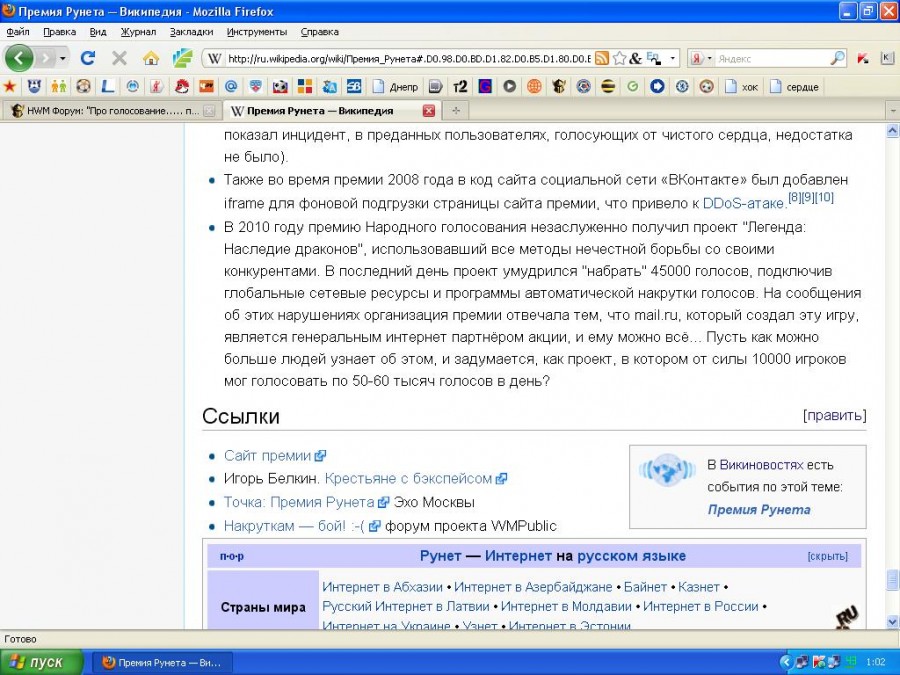The width and height of the screenshot is (900, 675).
Task: Open the four colored squares bookmark
Action: point(305,87)
